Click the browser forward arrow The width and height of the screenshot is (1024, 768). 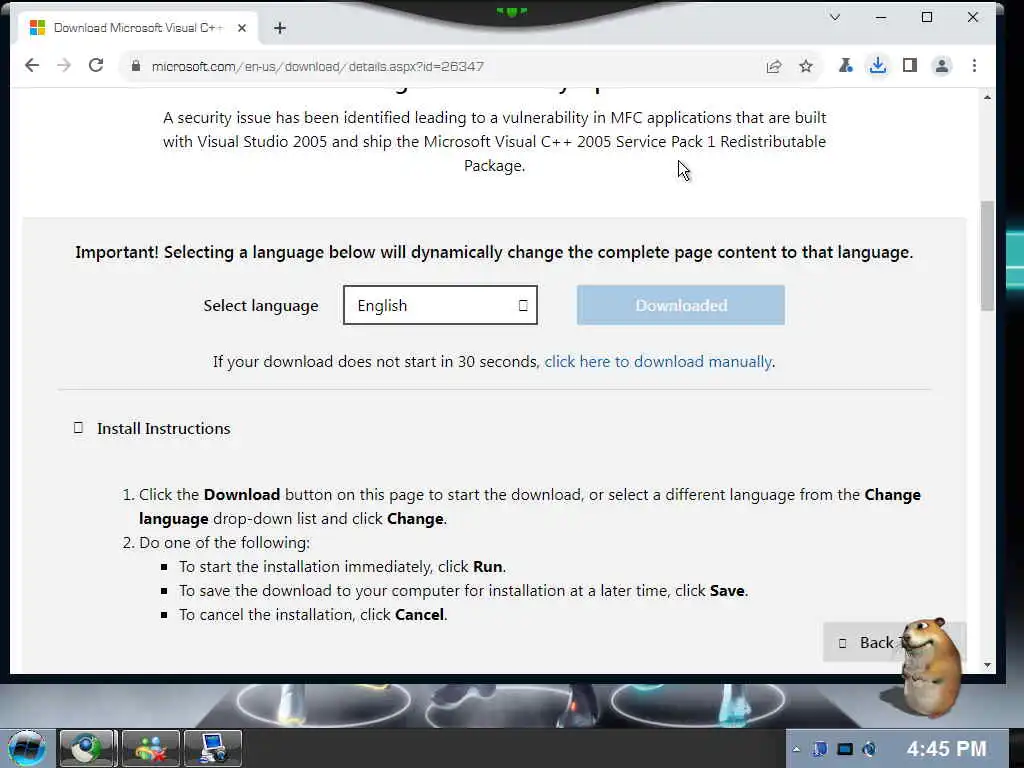tap(63, 65)
